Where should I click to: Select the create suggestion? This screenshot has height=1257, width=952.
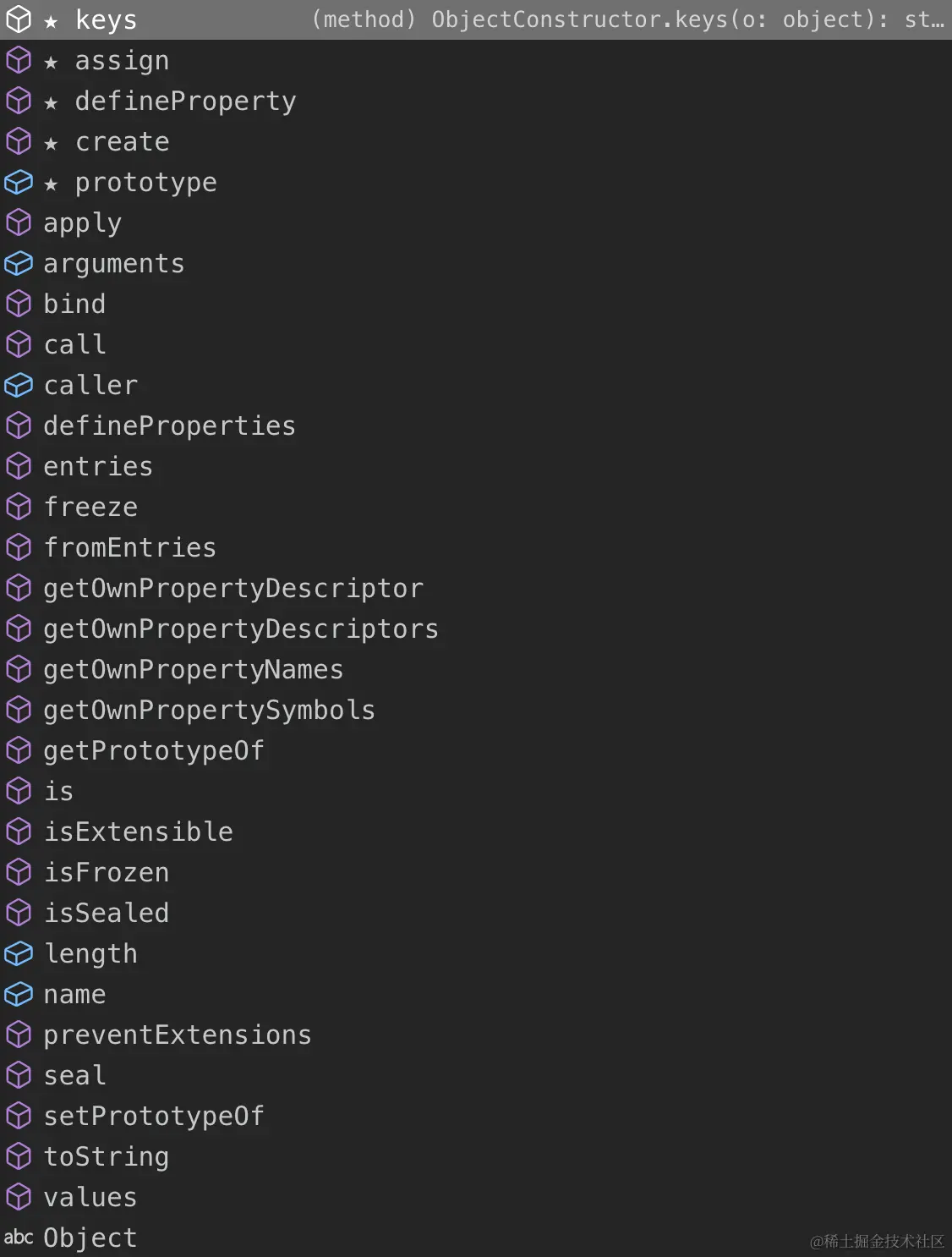coord(476,141)
